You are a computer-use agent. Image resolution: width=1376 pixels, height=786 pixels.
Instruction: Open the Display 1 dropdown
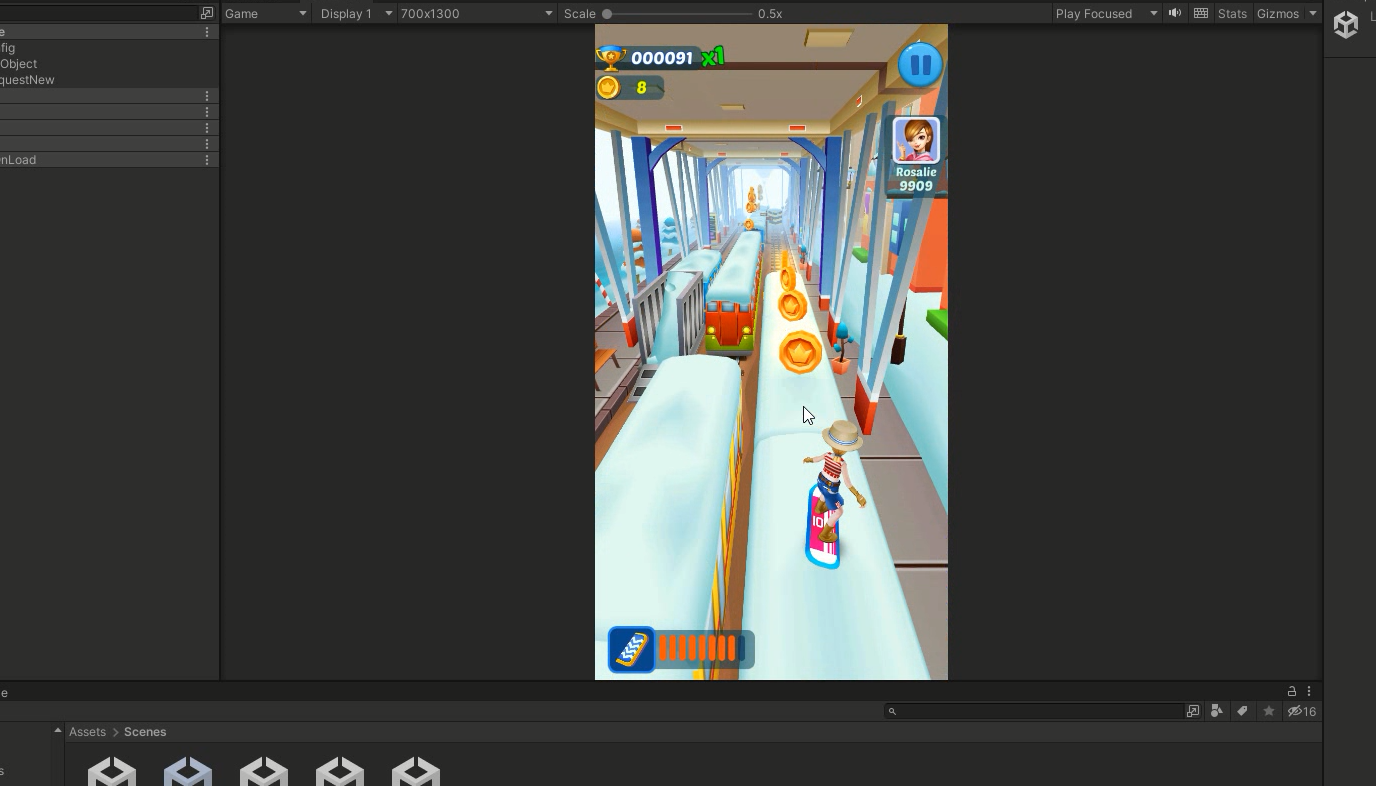tap(355, 13)
